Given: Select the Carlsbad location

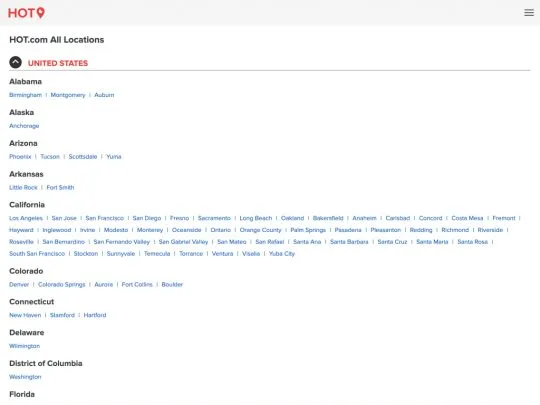Looking at the screenshot, I should coord(398,218).
